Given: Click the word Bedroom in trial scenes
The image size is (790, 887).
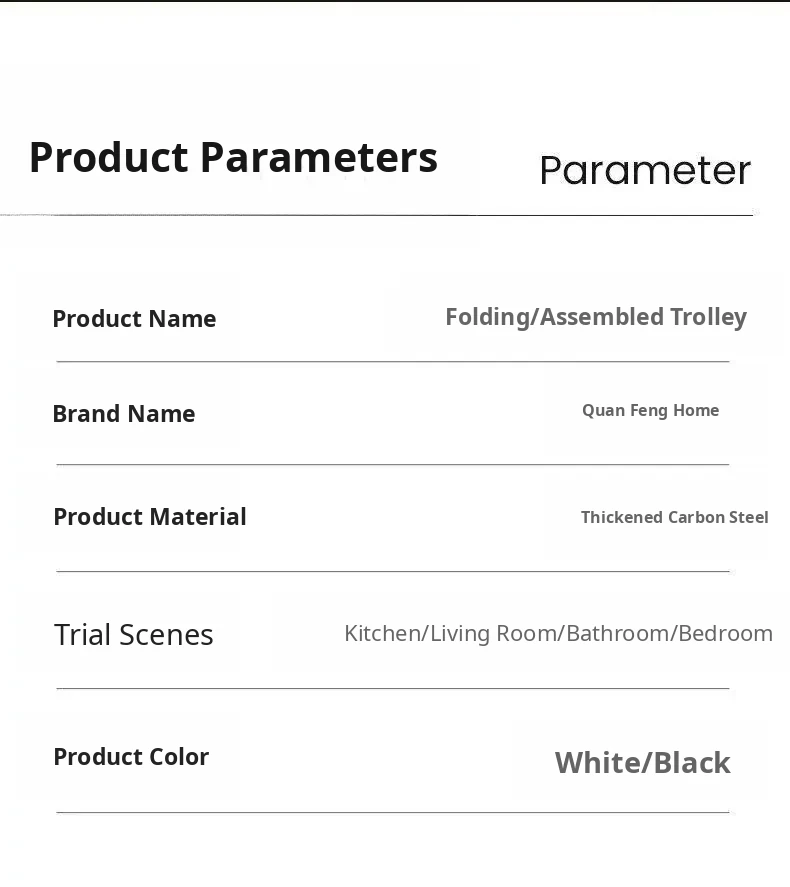Looking at the screenshot, I should click(725, 633).
